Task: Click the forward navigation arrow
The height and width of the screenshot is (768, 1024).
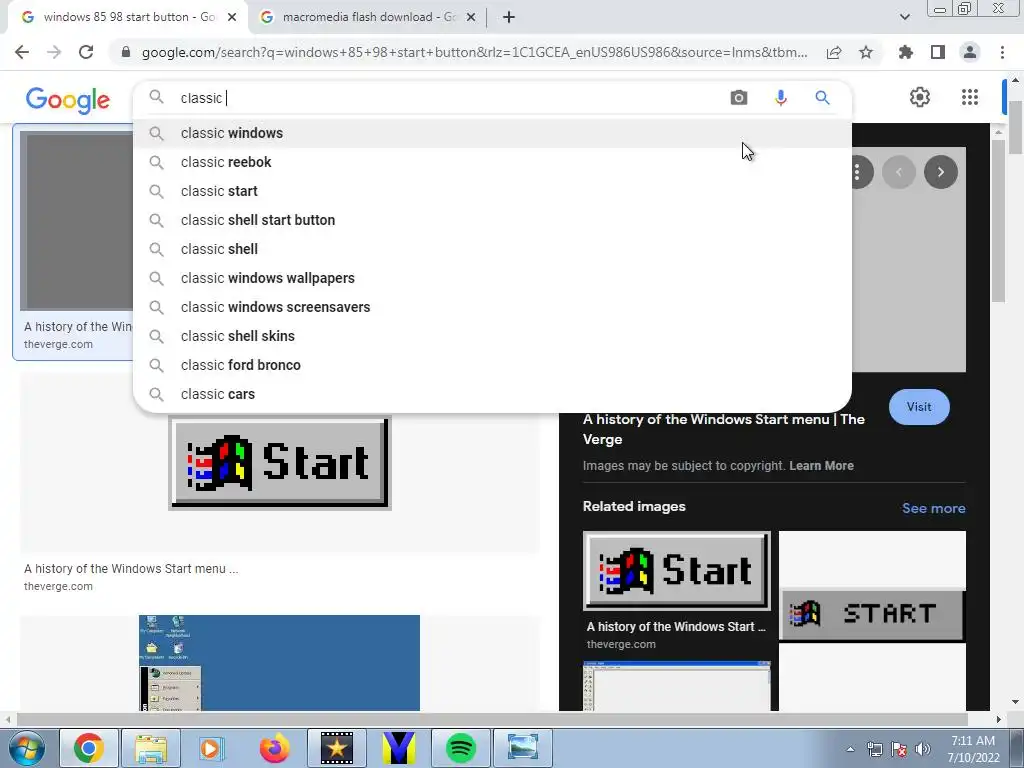Action: click(x=54, y=52)
